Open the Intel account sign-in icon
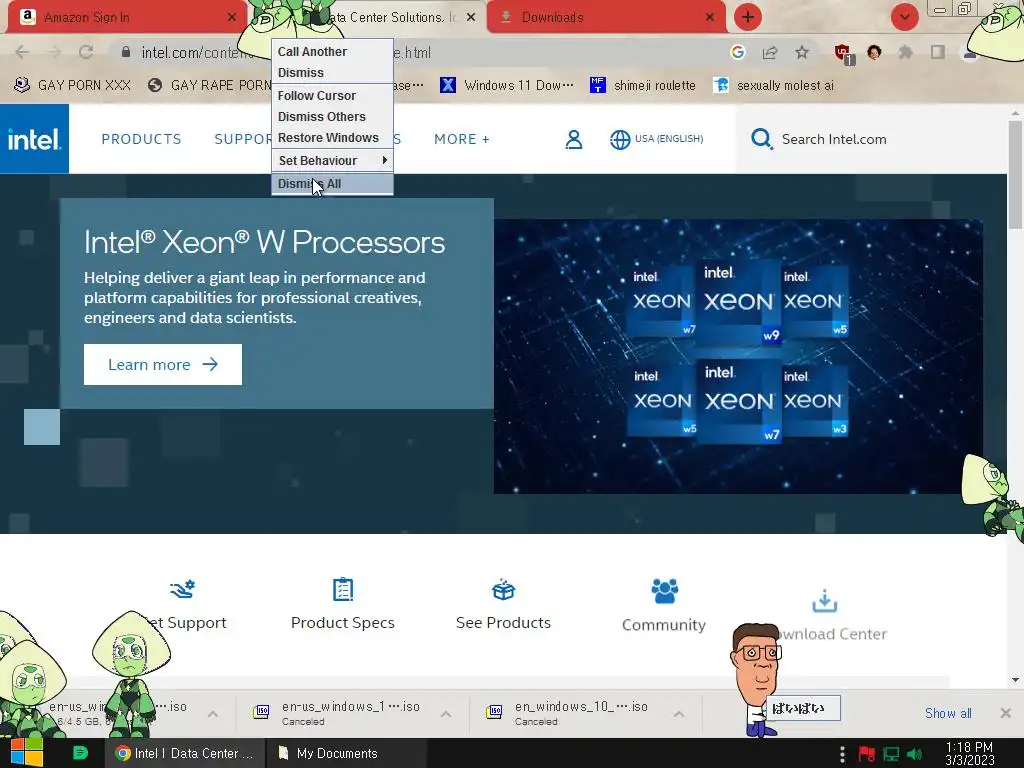Image resolution: width=1024 pixels, height=768 pixels. (573, 139)
